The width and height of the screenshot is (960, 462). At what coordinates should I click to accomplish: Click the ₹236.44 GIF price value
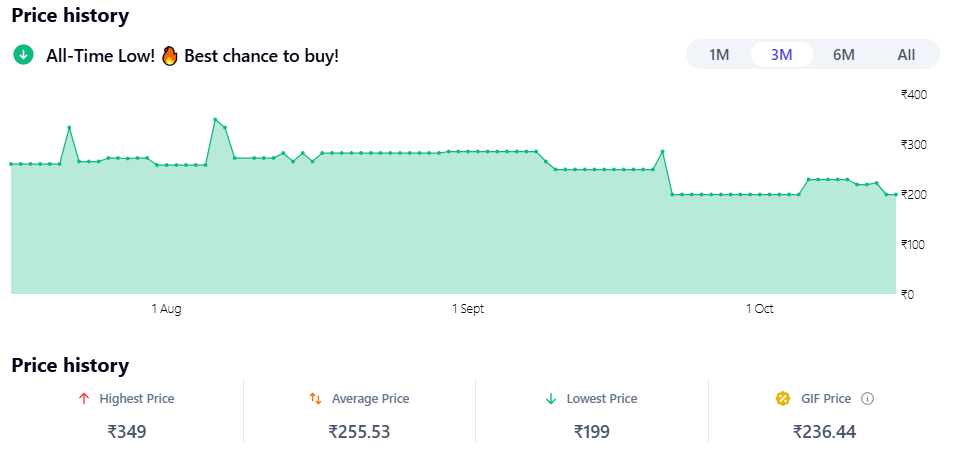[x=824, y=432]
